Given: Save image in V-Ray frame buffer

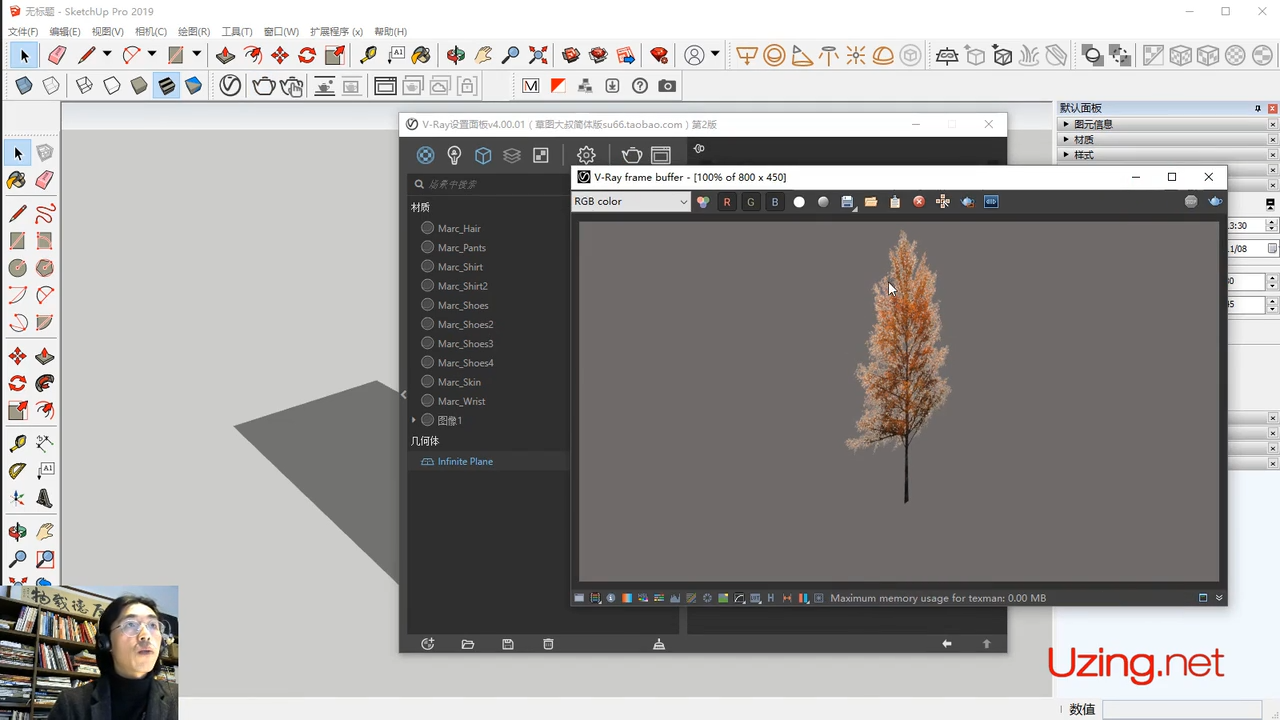Looking at the screenshot, I should (x=847, y=202).
